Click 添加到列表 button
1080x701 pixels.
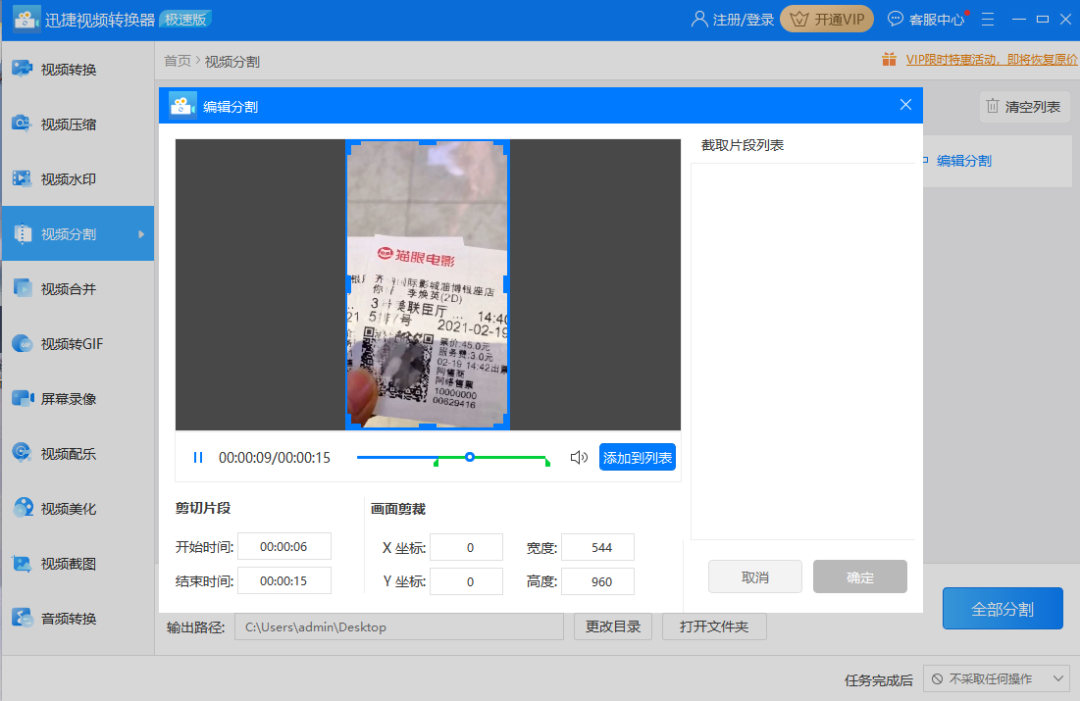coord(637,457)
